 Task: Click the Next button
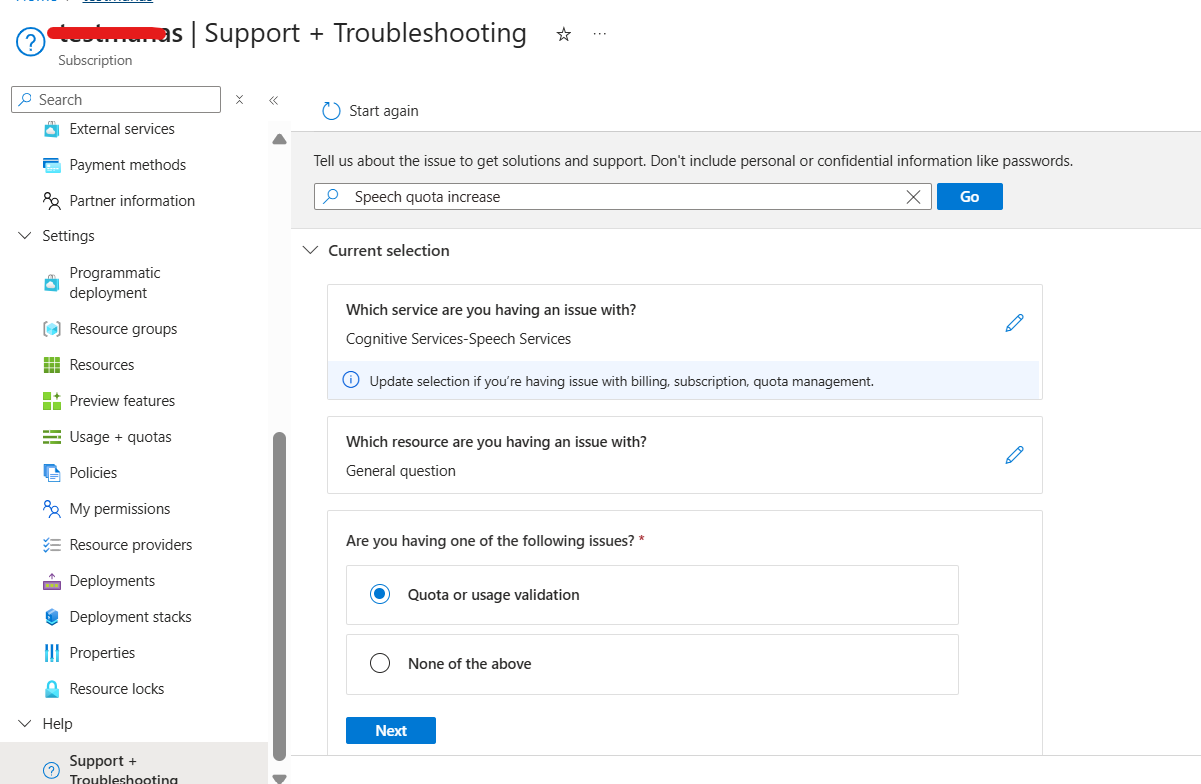391,731
